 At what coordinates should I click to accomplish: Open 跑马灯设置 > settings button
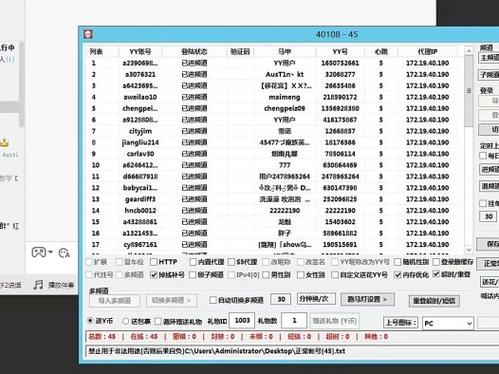coord(367,299)
